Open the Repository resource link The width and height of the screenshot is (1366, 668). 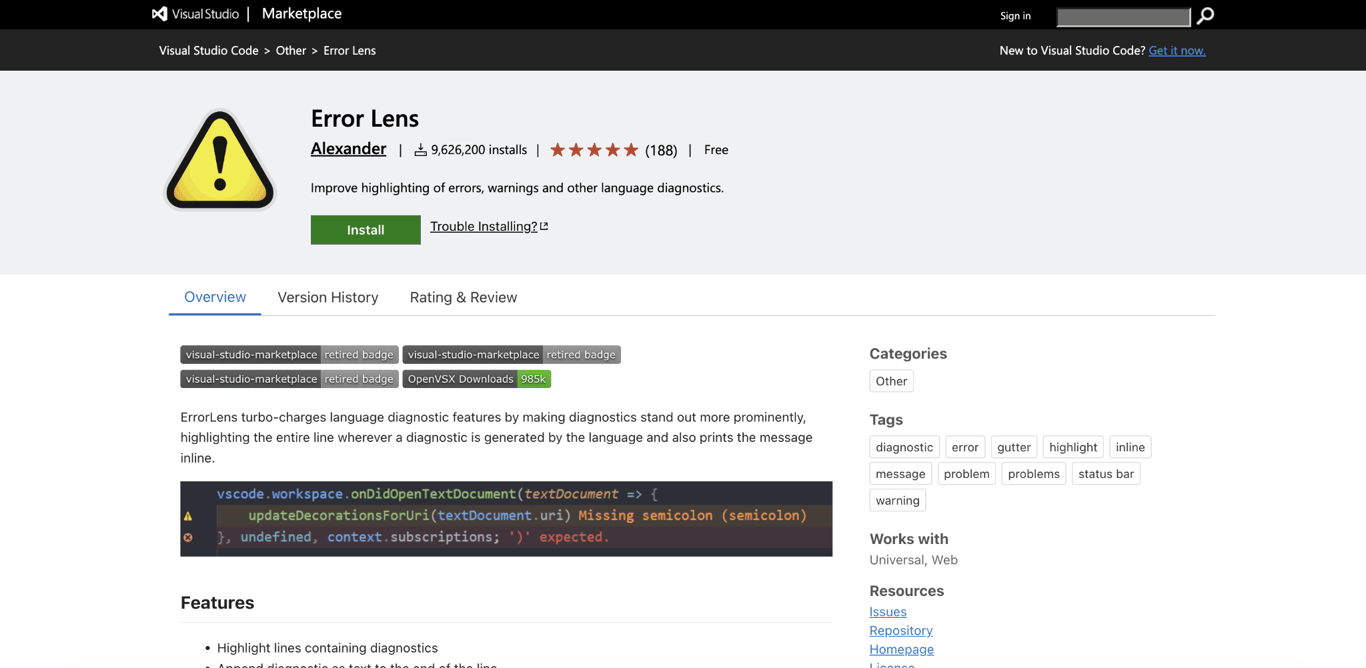coord(901,631)
